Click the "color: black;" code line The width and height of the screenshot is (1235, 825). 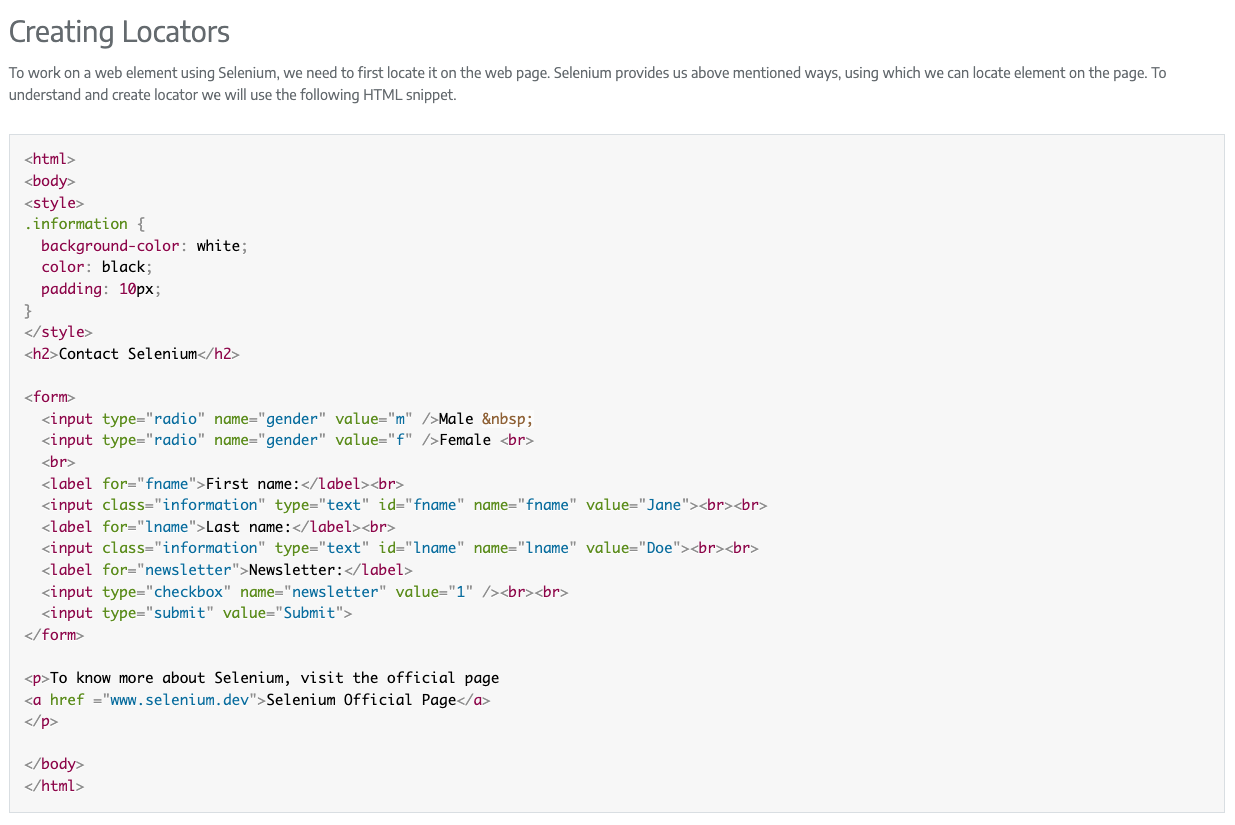pos(97,267)
